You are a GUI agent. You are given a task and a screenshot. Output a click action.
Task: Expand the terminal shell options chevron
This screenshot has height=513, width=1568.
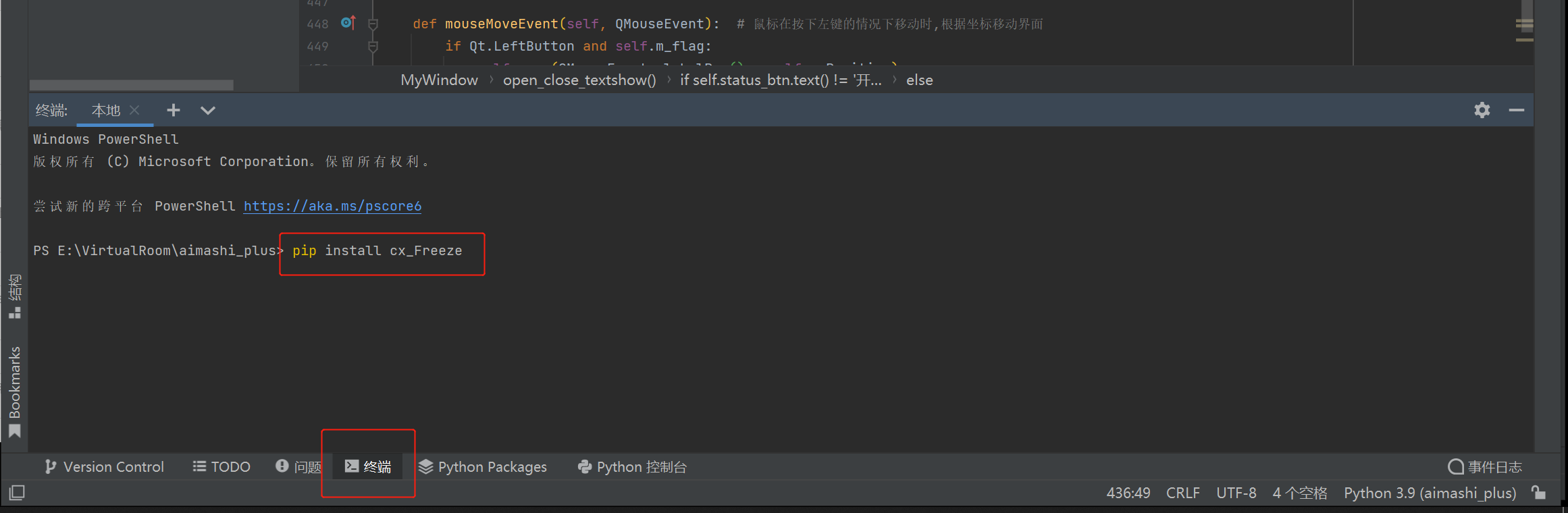(x=208, y=110)
